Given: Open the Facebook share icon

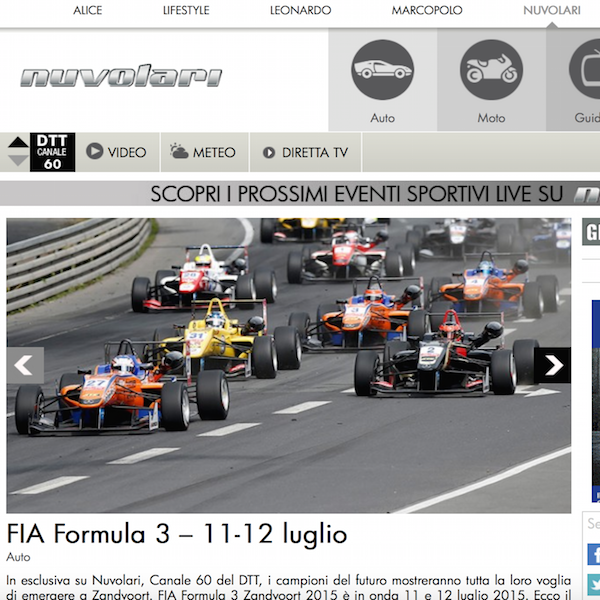Looking at the screenshot, I should [593, 554].
